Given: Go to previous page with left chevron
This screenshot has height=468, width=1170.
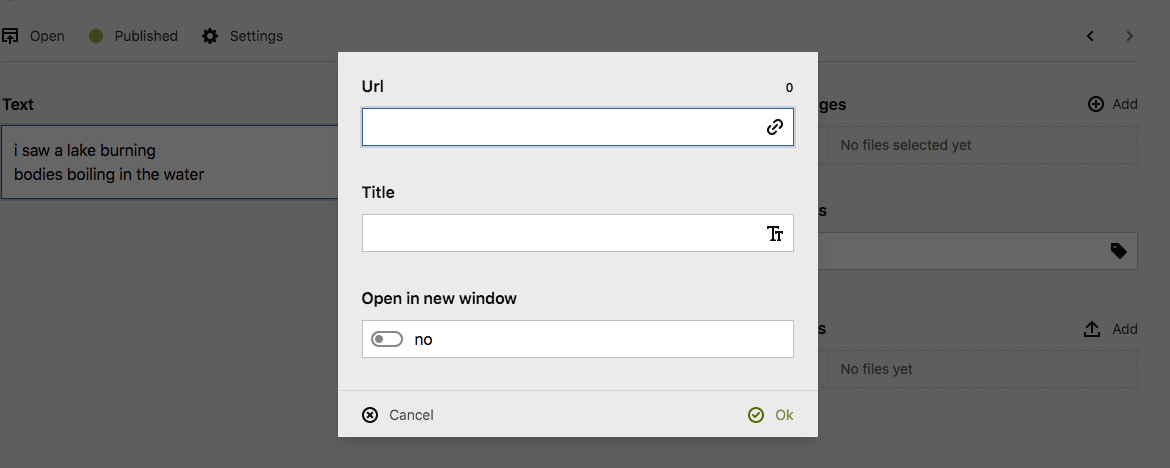Looking at the screenshot, I should [1090, 36].
